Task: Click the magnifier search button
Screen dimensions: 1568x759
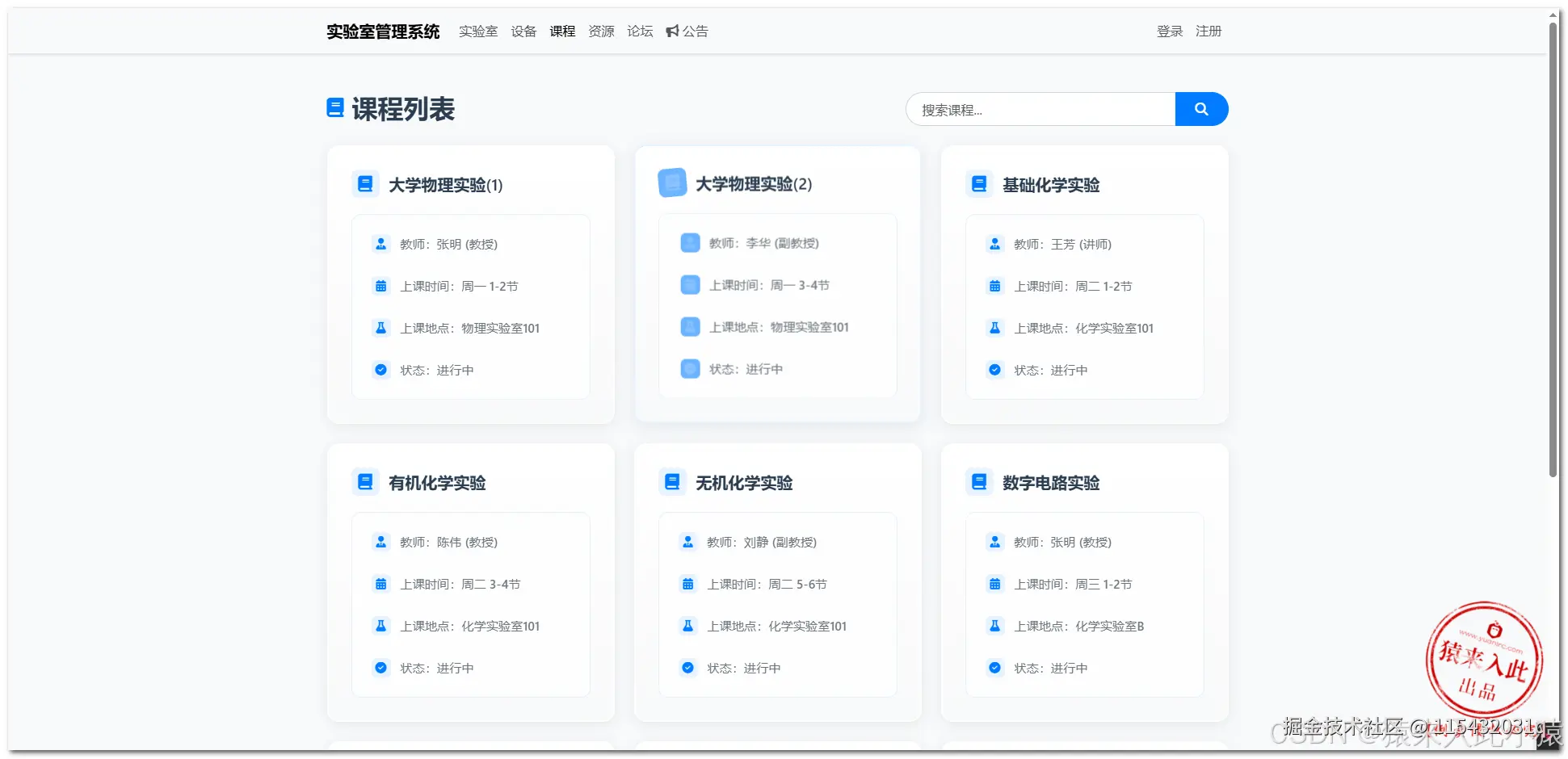Action: 1201,109
